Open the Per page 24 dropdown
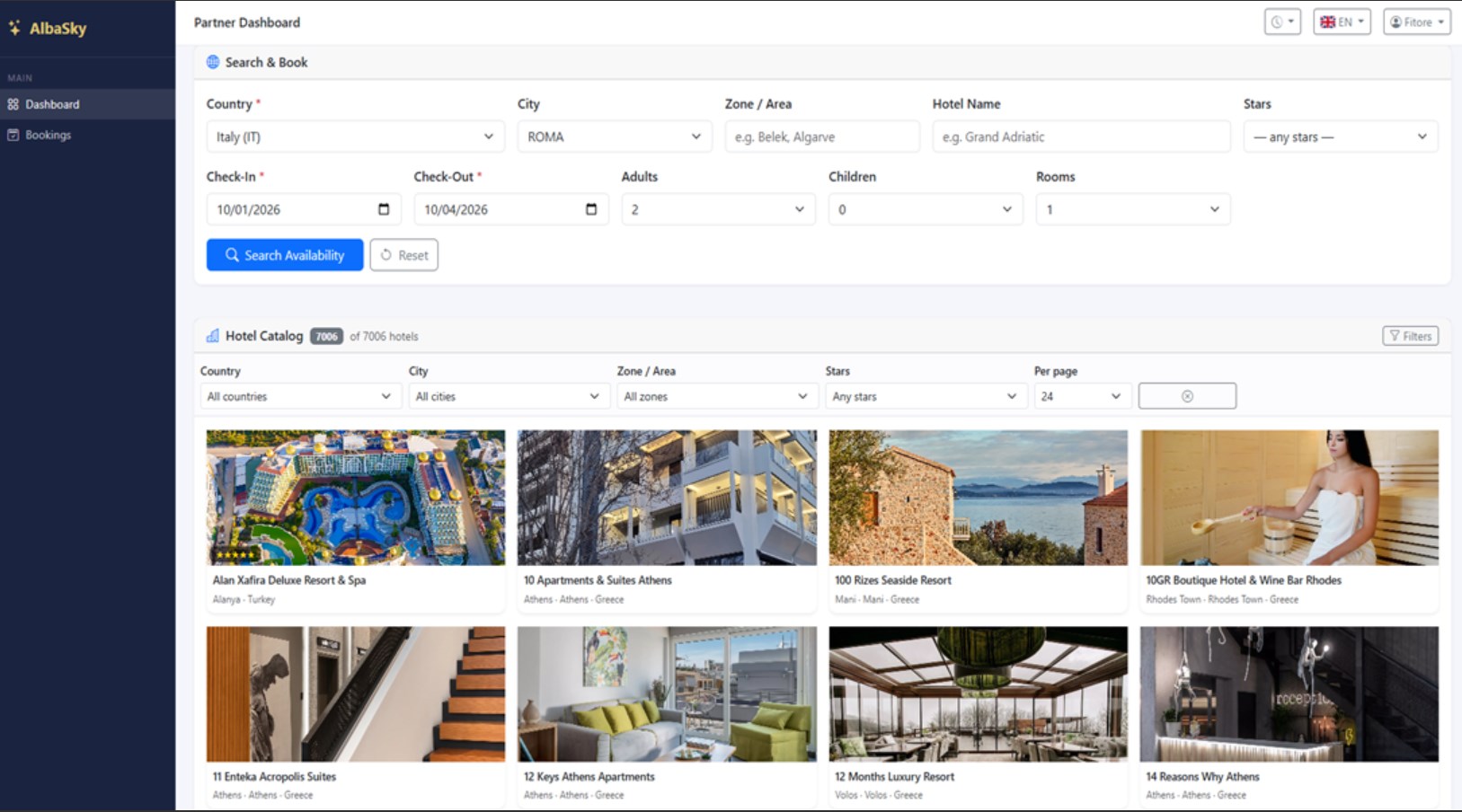 click(x=1082, y=396)
